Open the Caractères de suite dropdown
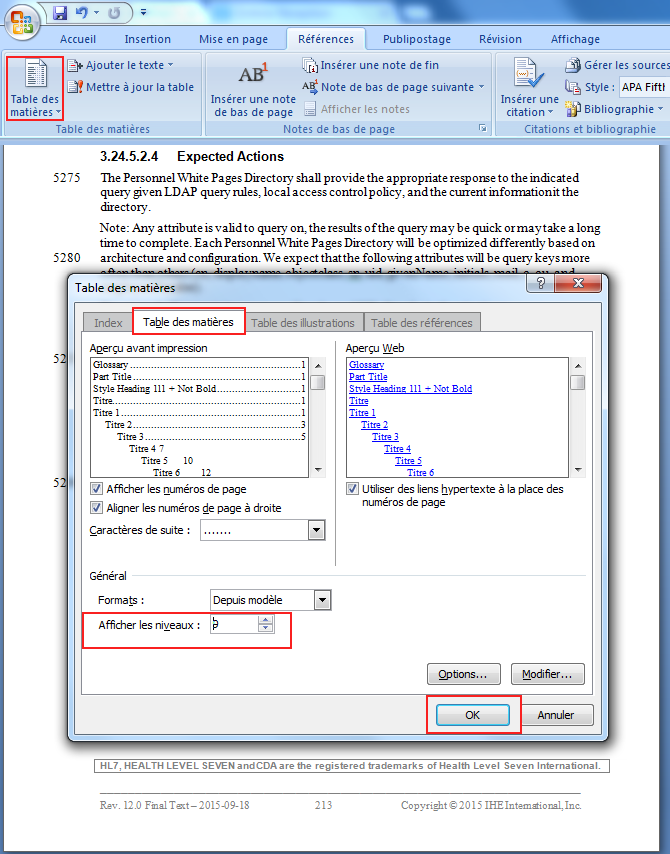 point(317,530)
